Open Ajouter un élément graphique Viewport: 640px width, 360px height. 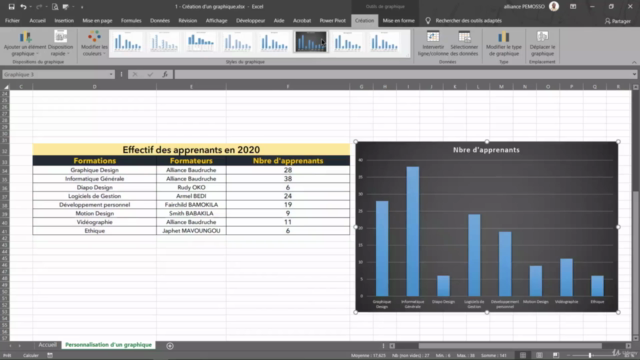(x=25, y=43)
